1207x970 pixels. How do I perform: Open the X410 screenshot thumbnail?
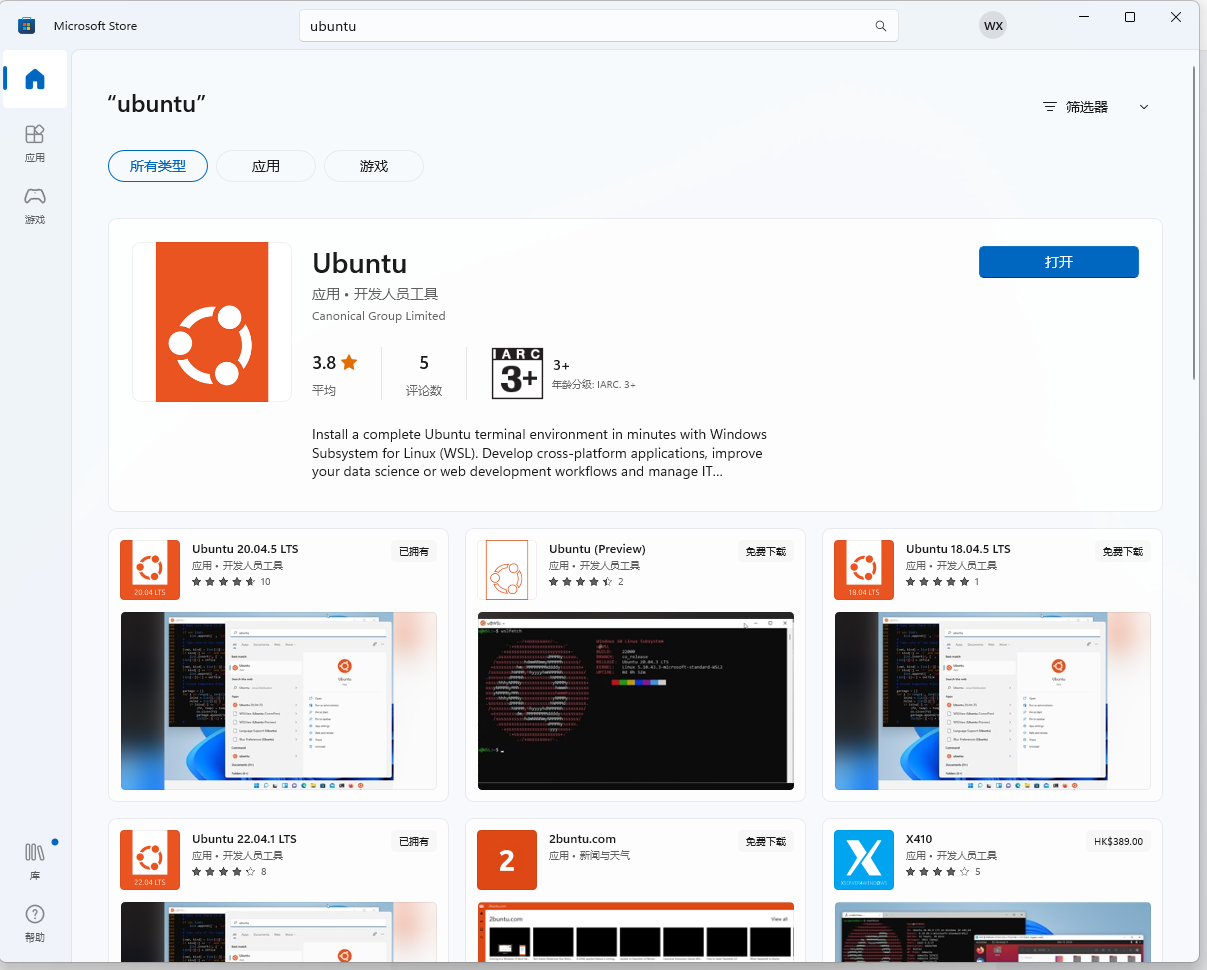click(992, 932)
